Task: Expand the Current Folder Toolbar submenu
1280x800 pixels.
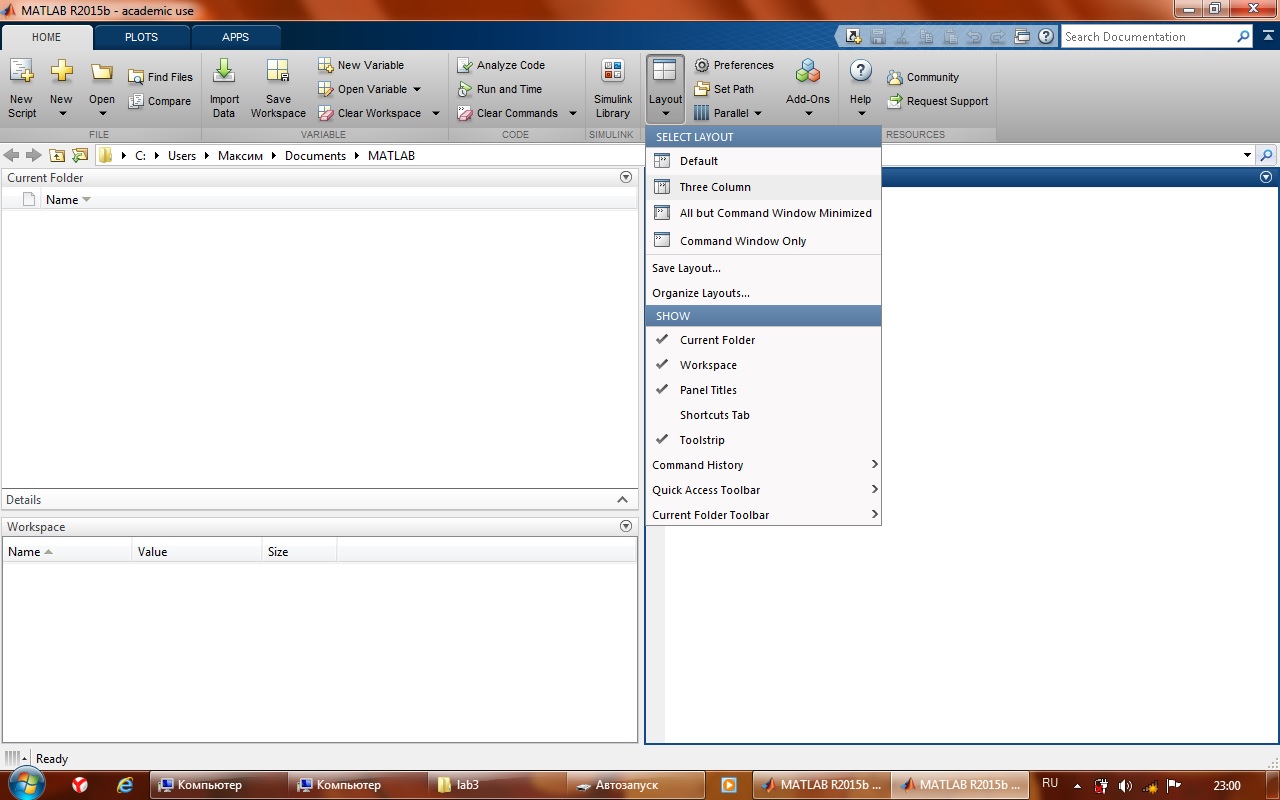Action: 763,515
